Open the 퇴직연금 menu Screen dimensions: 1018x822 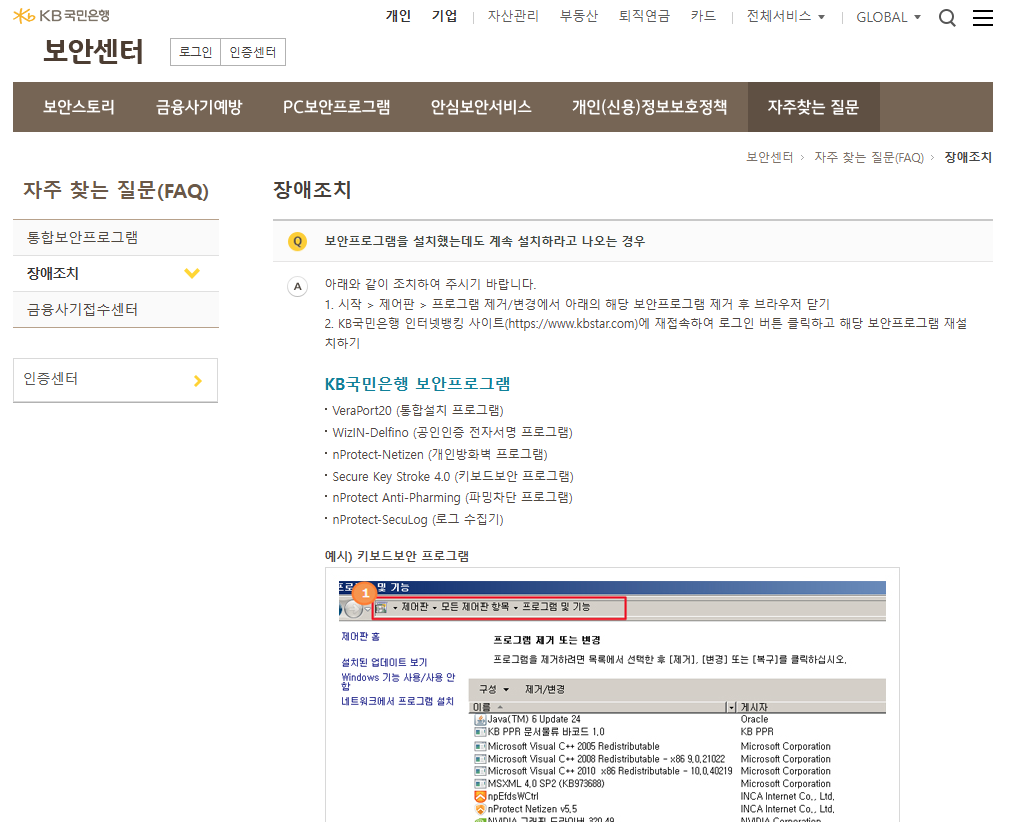[644, 16]
